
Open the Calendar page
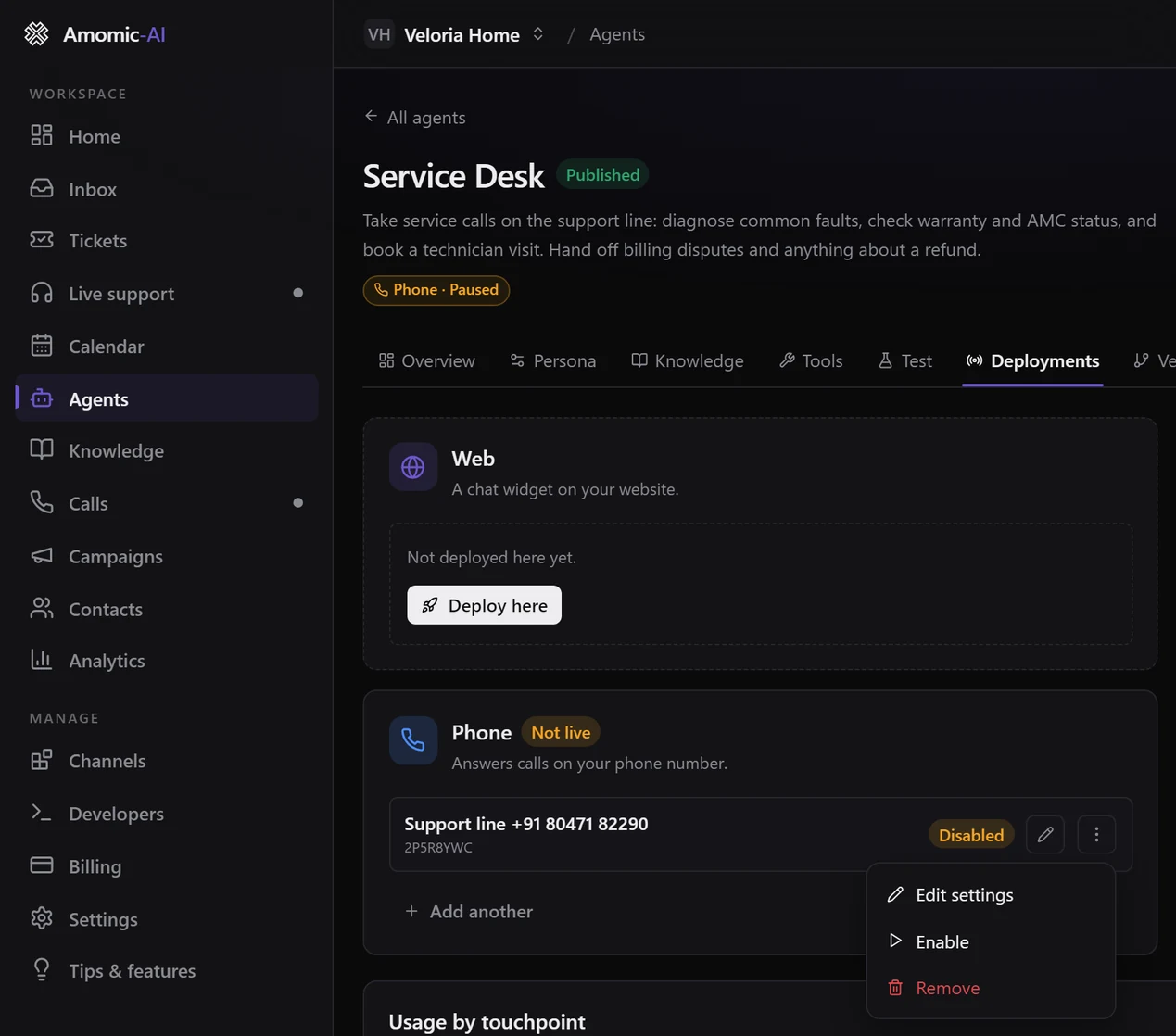(167, 347)
